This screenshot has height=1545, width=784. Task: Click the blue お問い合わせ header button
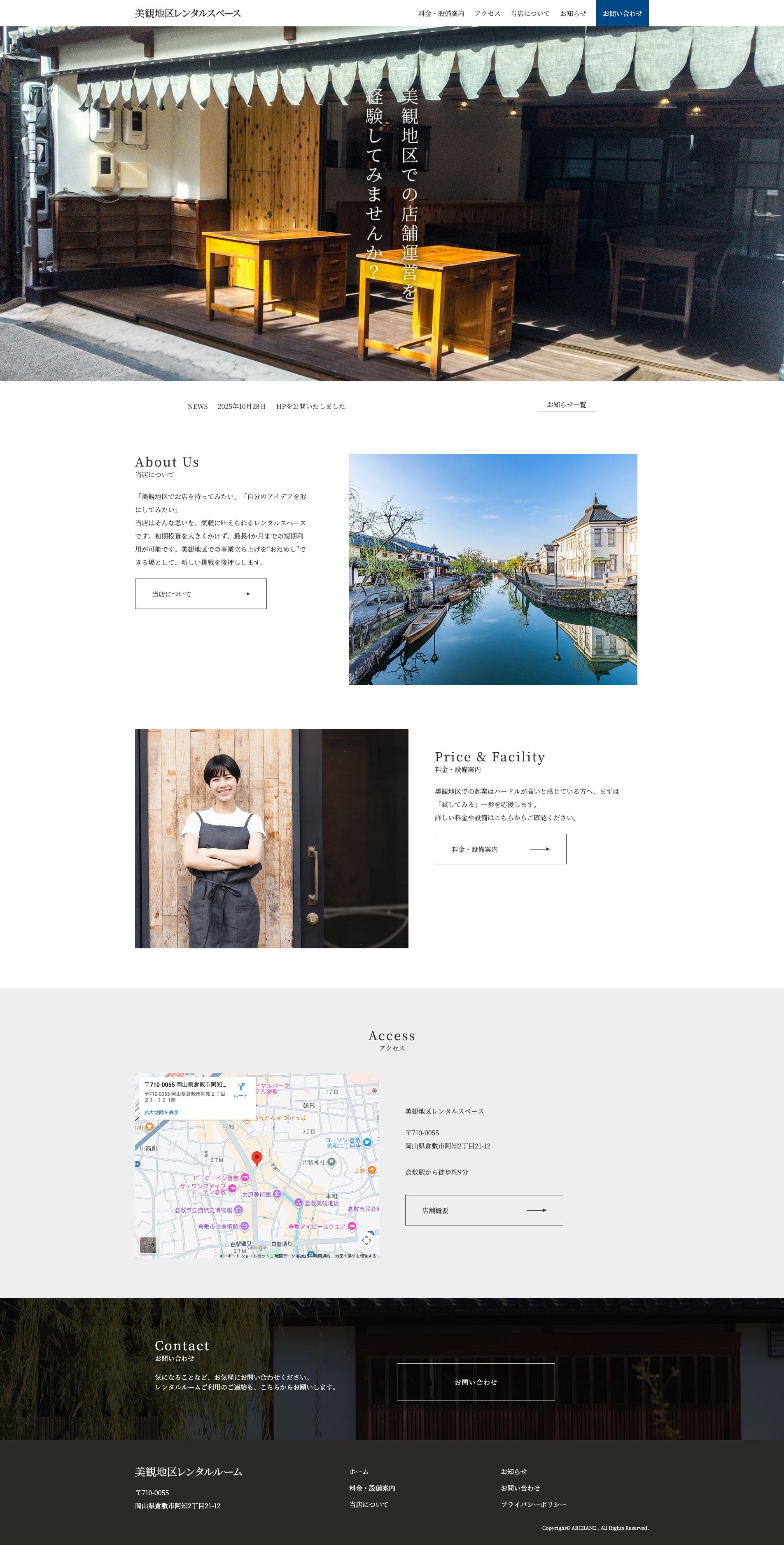pos(622,13)
